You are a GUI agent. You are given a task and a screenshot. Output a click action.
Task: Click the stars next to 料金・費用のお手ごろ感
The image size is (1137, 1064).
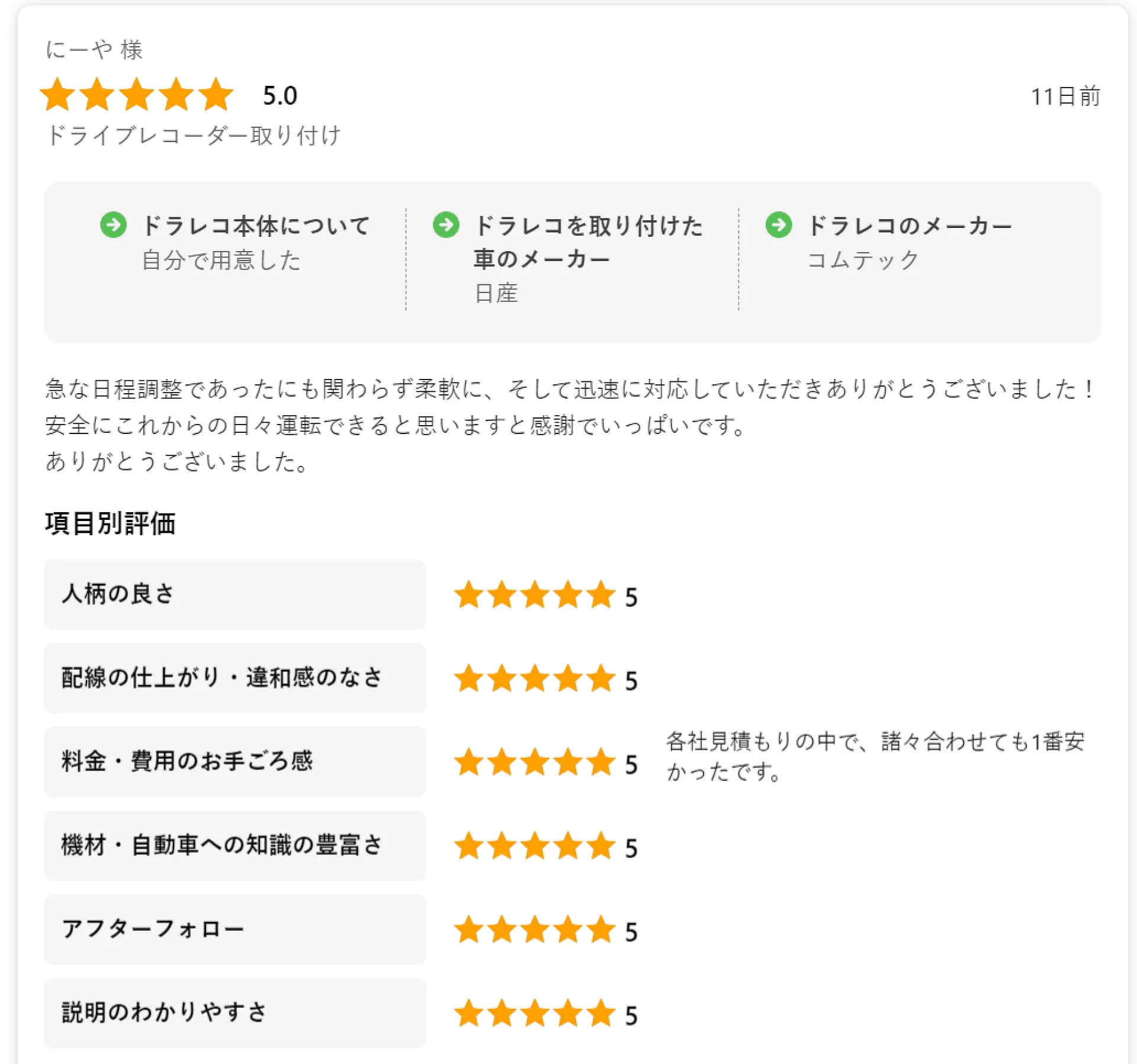click(535, 762)
